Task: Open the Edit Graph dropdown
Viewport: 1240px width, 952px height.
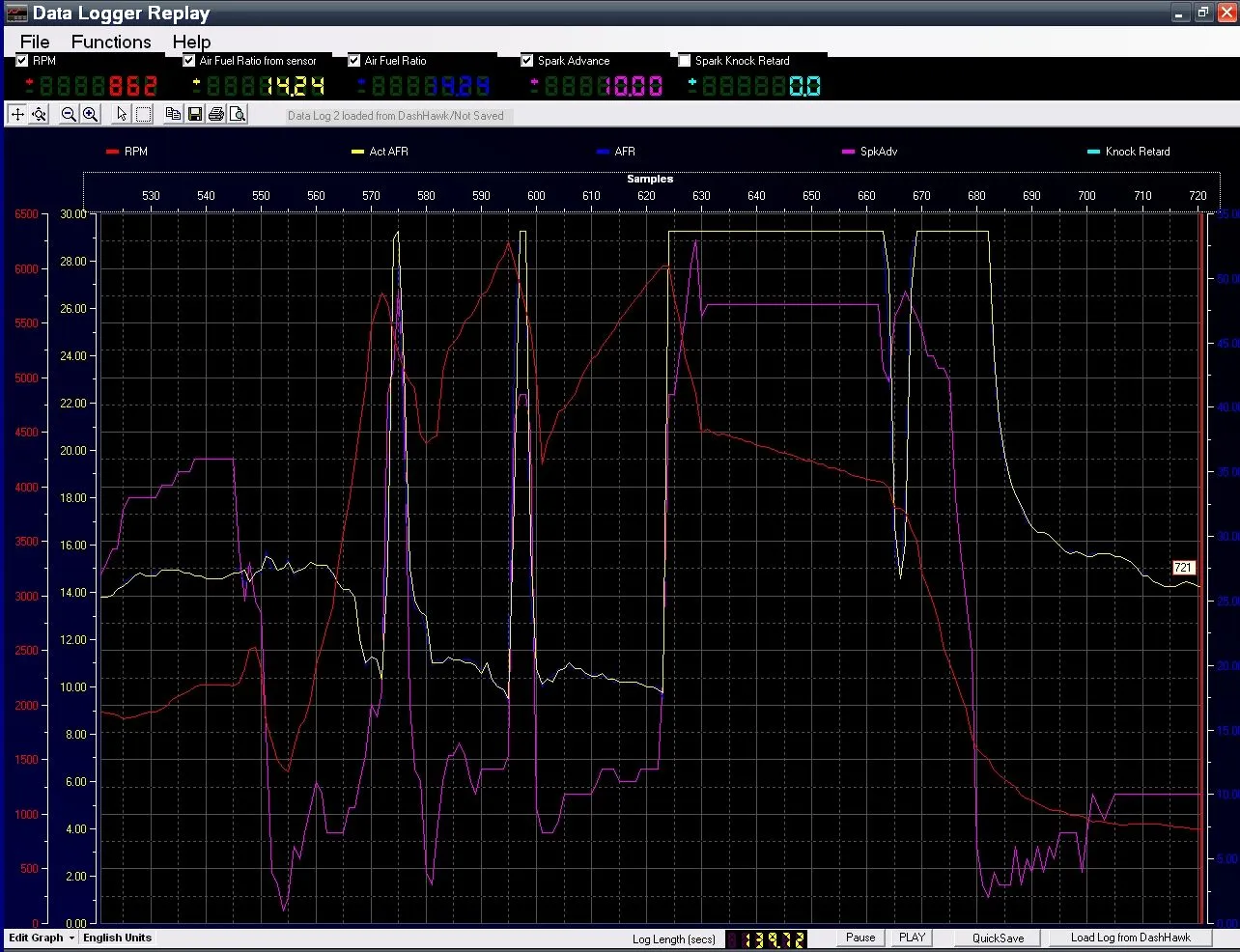Action: (x=42, y=938)
